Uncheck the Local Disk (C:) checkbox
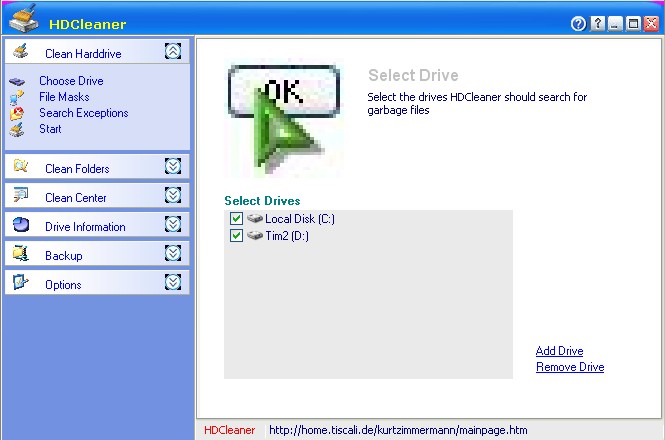665x440 pixels. coord(236,219)
